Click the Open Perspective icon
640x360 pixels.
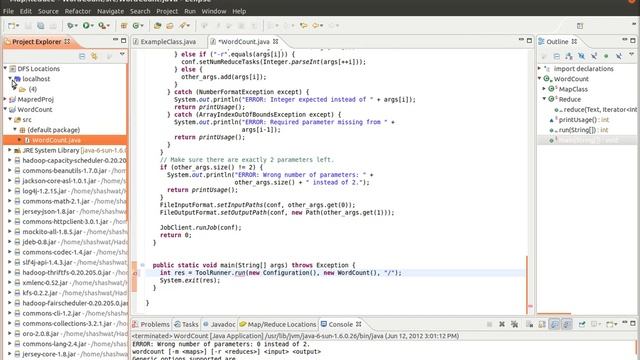click(x=580, y=26)
